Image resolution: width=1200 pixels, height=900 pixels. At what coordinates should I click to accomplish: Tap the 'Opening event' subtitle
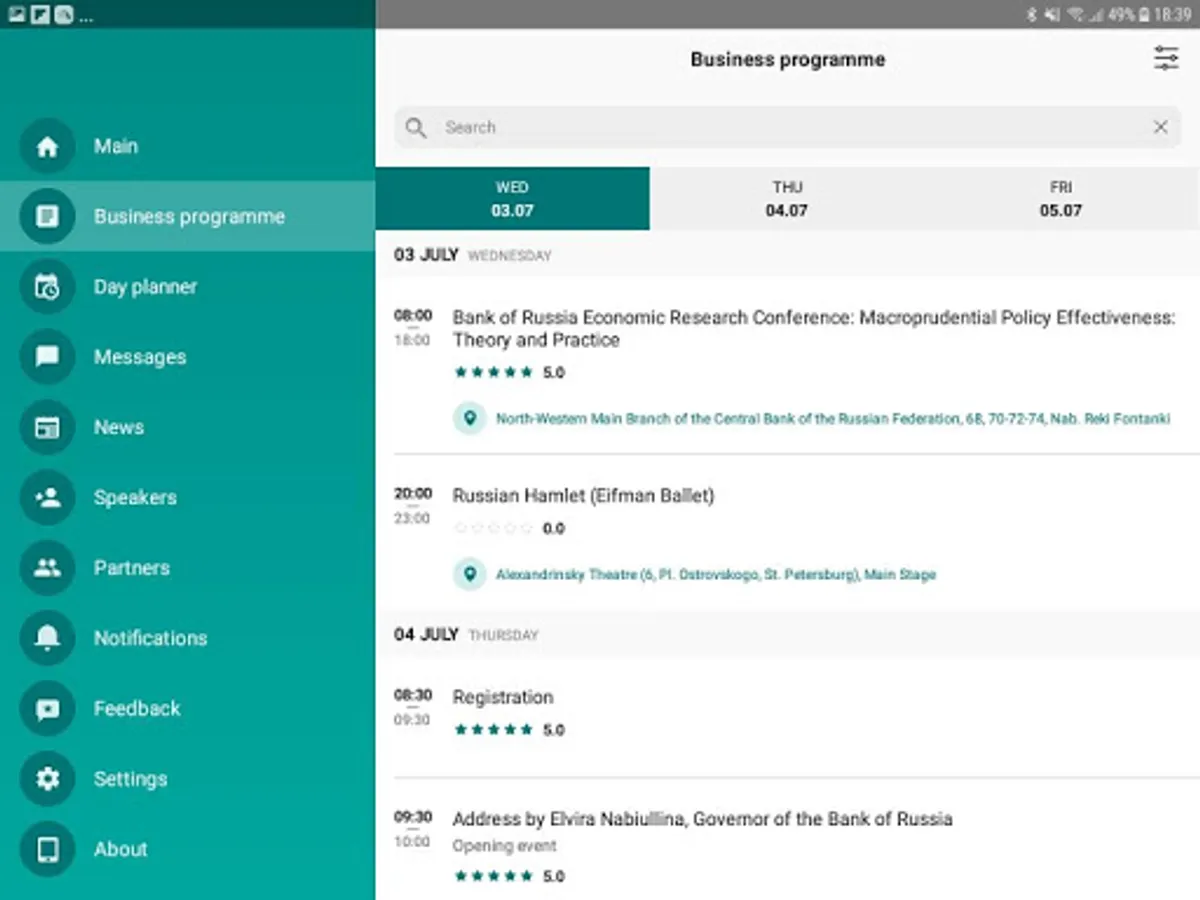click(x=504, y=846)
